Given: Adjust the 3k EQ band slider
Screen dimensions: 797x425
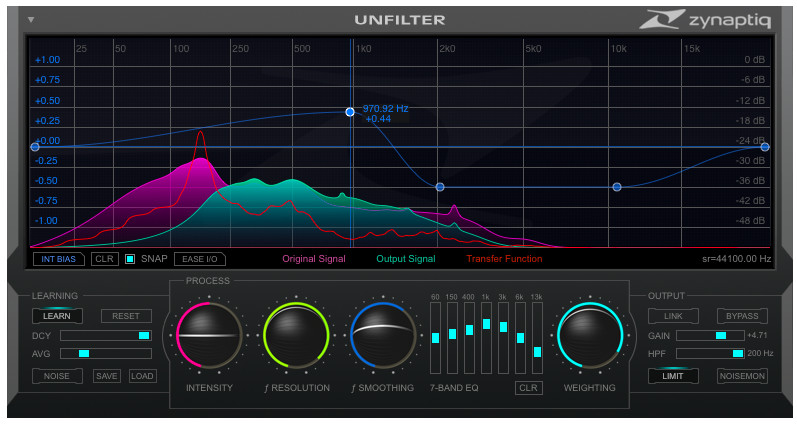Looking at the screenshot, I should [x=503, y=338].
